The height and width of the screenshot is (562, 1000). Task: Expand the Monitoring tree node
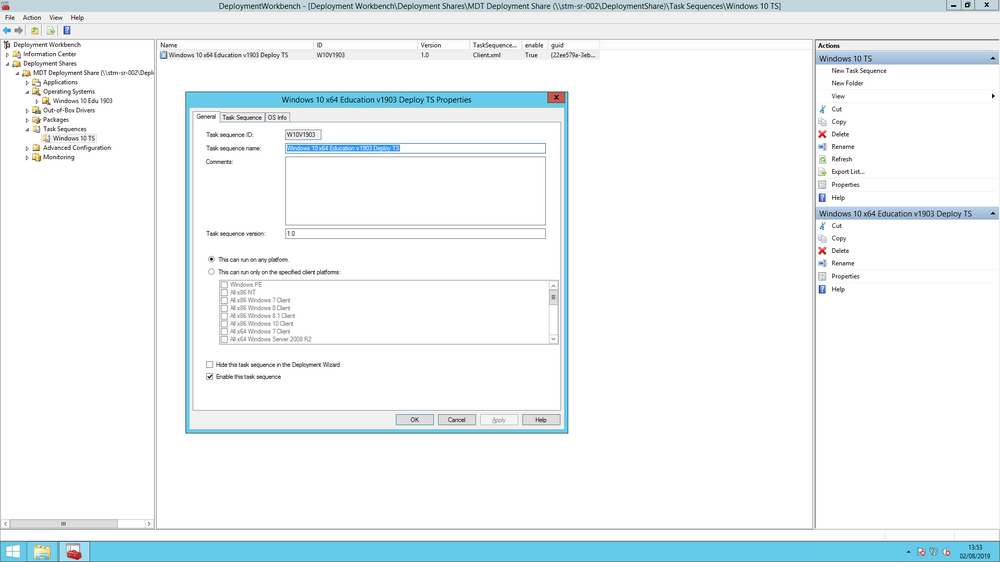point(27,158)
